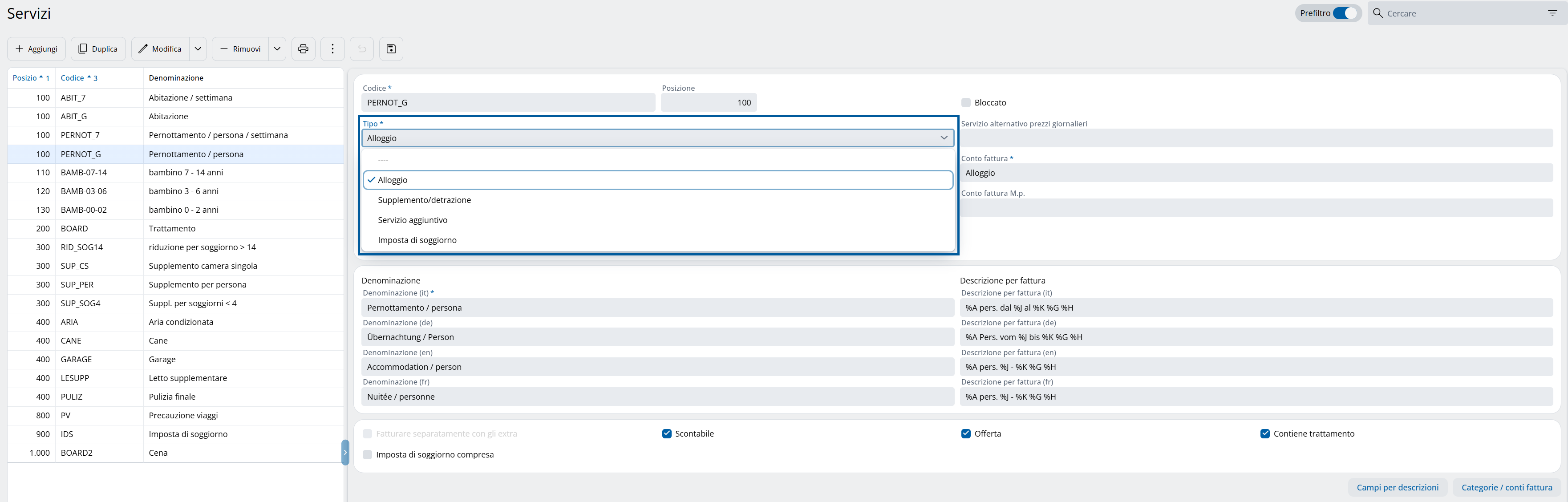Screen dimensions: 1568x502
Task: Open the three-dot more options menu
Action: (x=332, y=49)
